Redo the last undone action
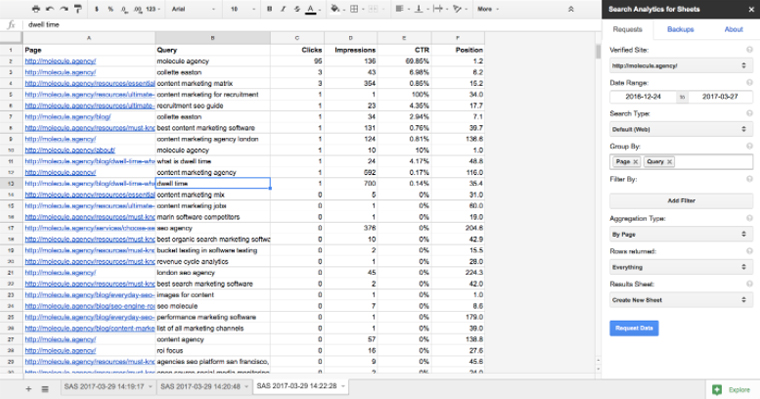This screenshot has width=760, height=399. coord(63,9)
